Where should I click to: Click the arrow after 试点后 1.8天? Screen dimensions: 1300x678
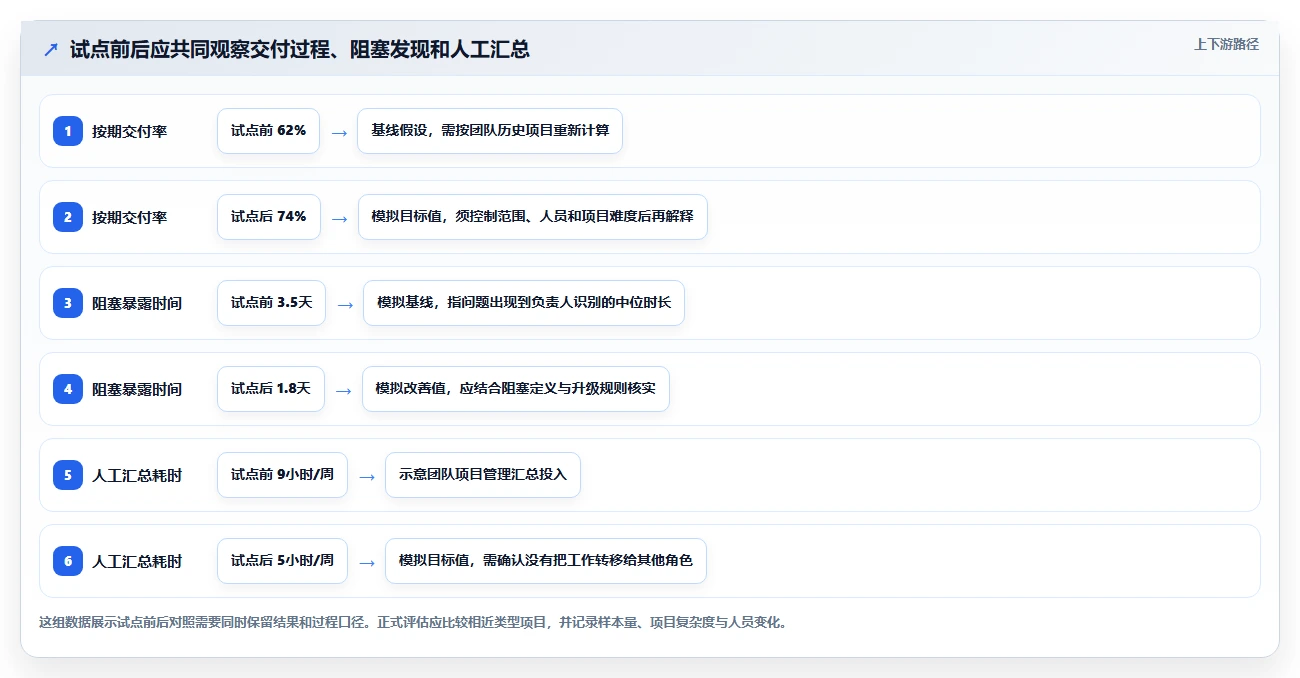(x=344, y=390)
